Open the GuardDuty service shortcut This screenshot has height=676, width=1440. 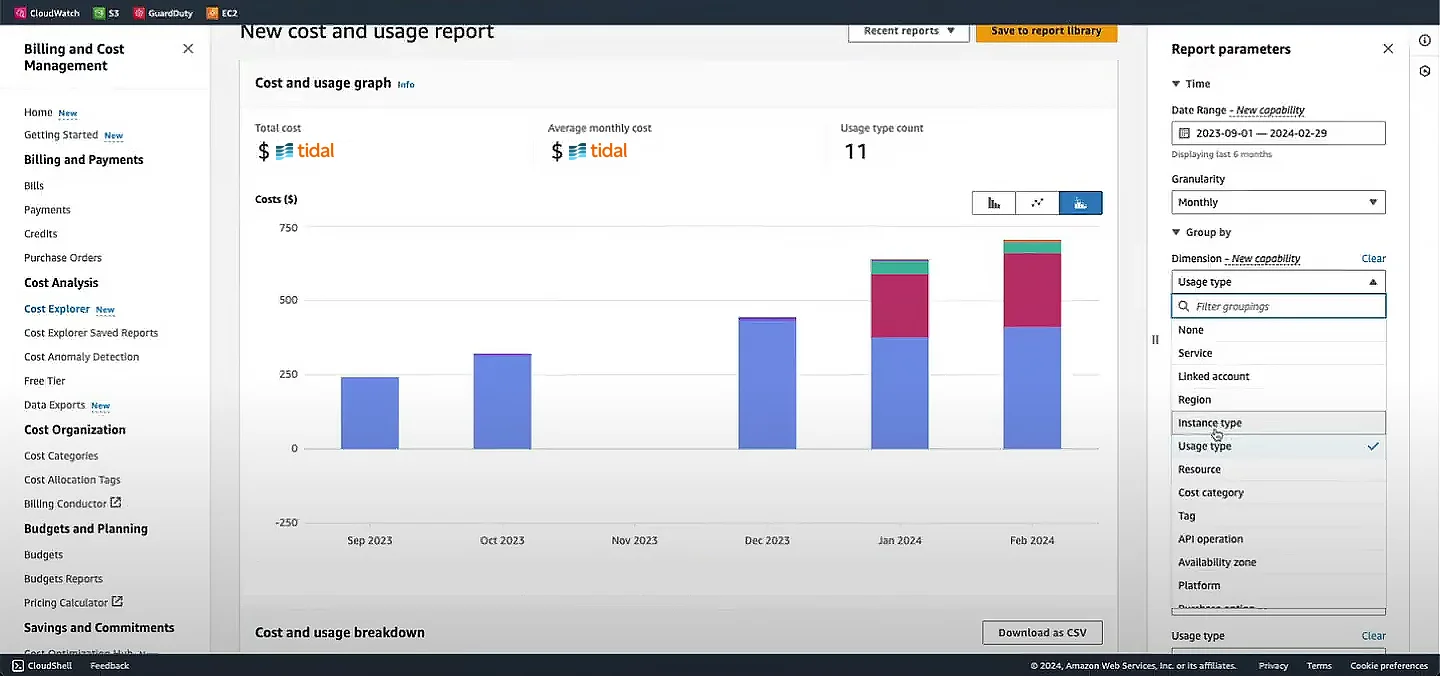(x=163, y=13)
